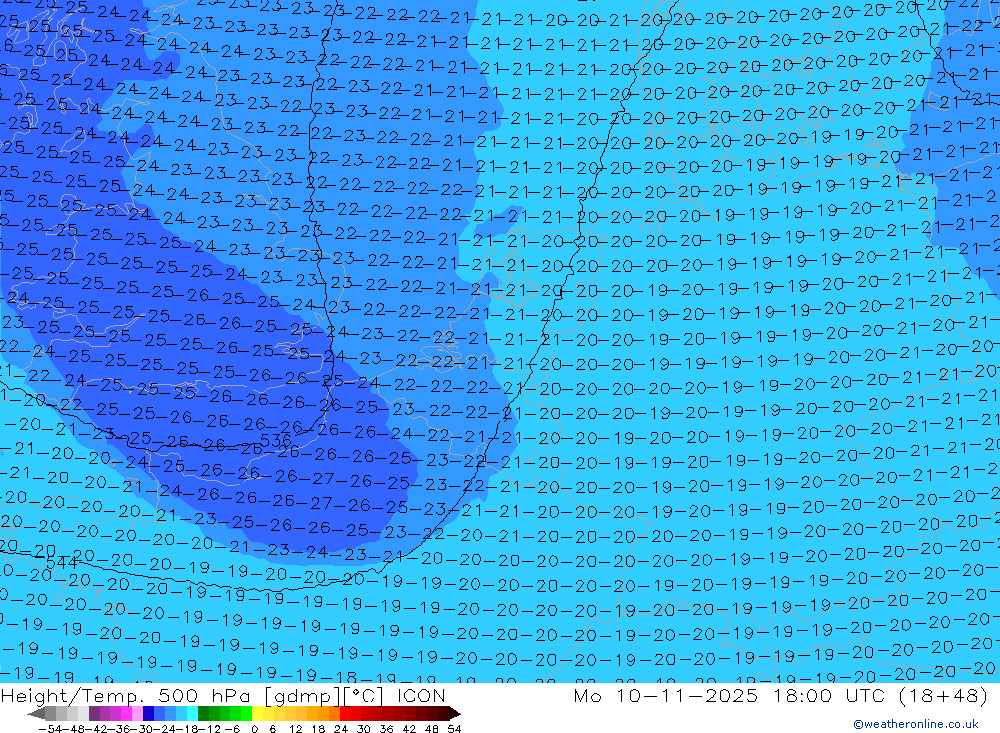Click the '[°C]' unit label in title
Viewport: 1000px width, 733px height.
(364, 696)
